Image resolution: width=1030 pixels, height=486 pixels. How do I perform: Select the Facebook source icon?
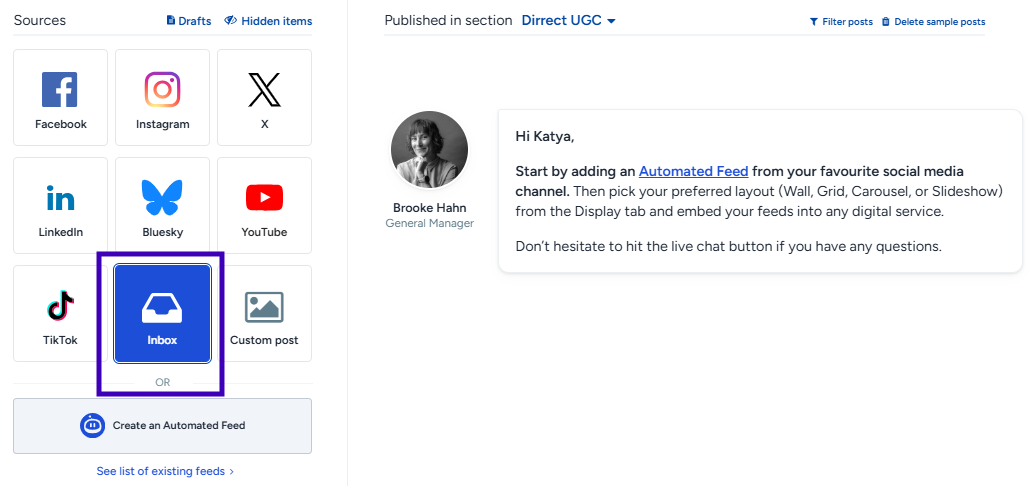point(60,90)
